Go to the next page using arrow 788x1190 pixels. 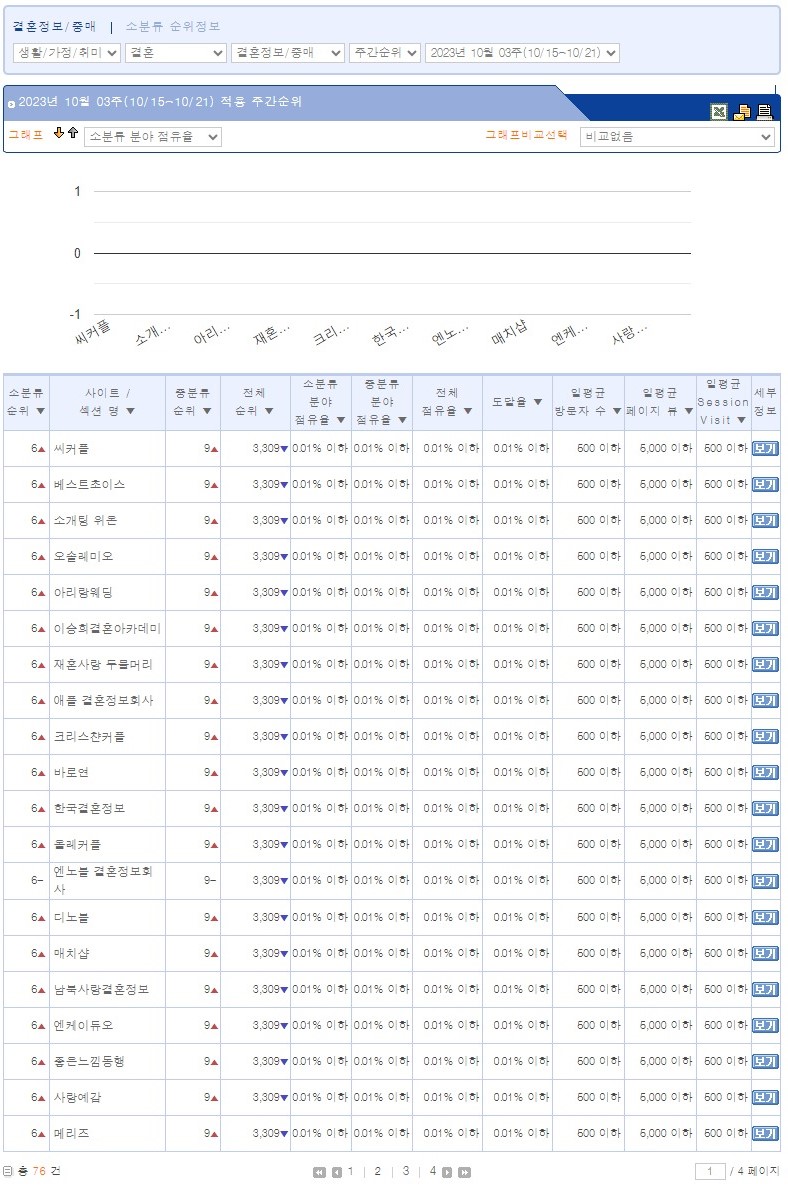click(x=447, y=1172)
